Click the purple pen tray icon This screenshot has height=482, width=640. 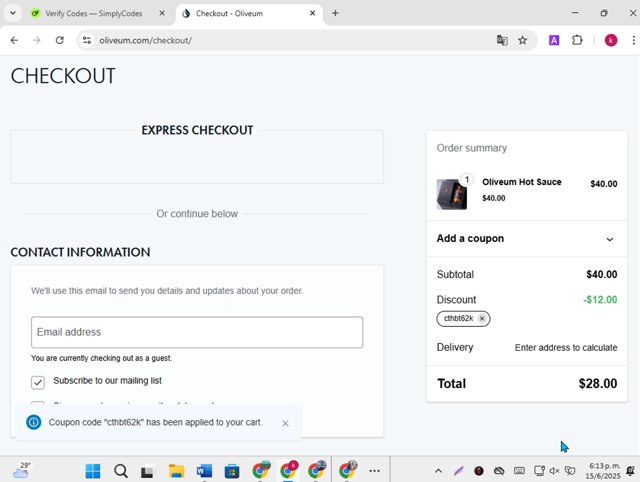pos(459,471)
